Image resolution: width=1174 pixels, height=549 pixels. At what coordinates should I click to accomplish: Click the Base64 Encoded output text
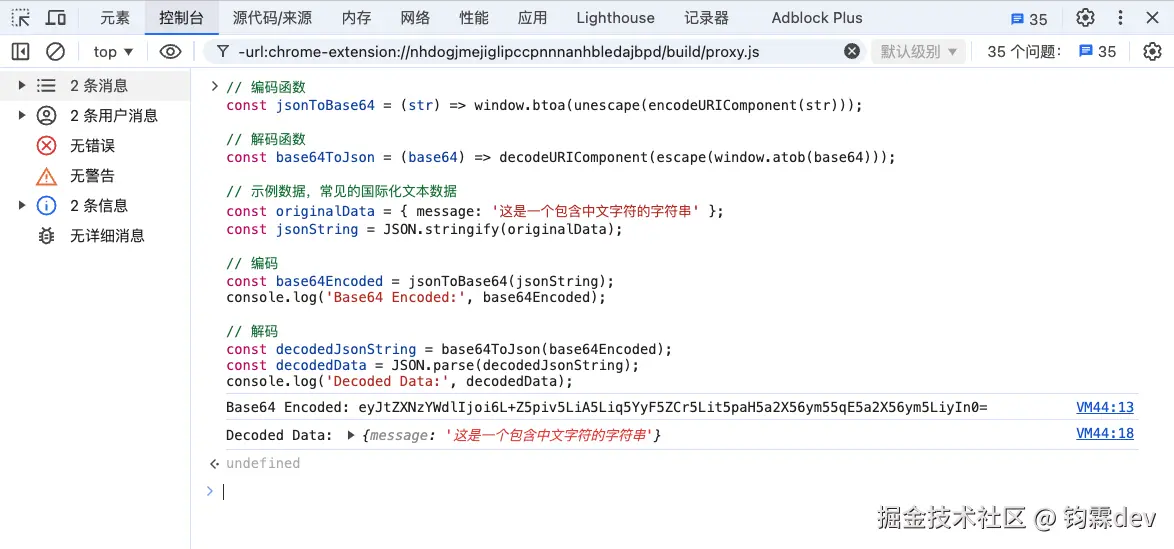(x=607, y=408)
